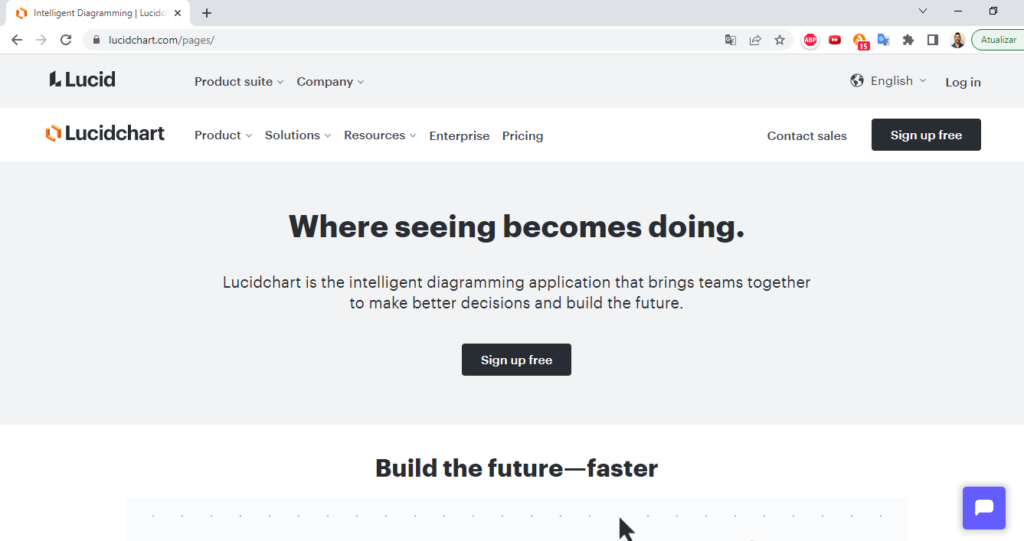Open the Solutions menu
The image size is (1024, 541).
point(298,135)
